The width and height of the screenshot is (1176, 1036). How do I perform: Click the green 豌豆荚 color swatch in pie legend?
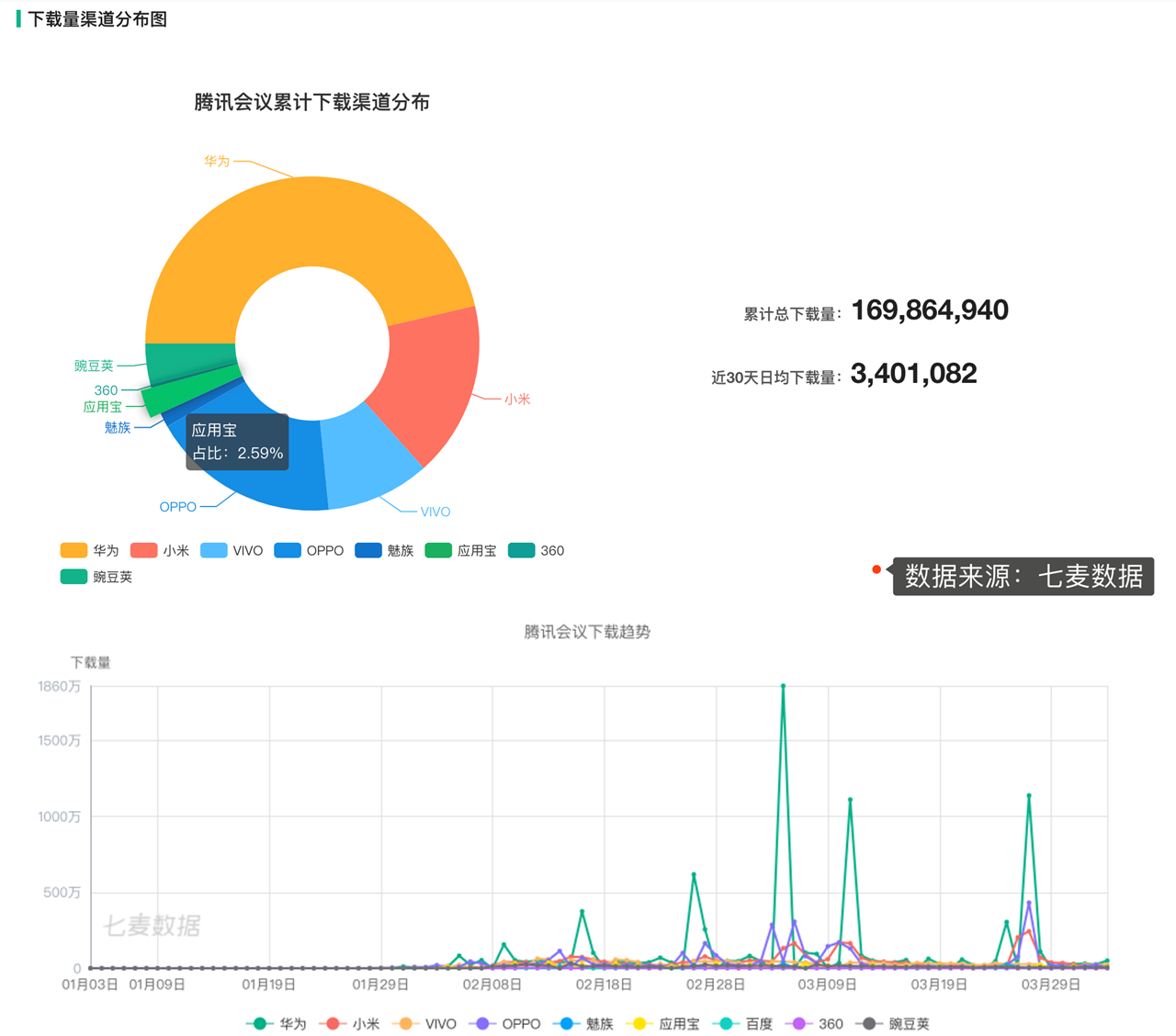pos(72,575)
